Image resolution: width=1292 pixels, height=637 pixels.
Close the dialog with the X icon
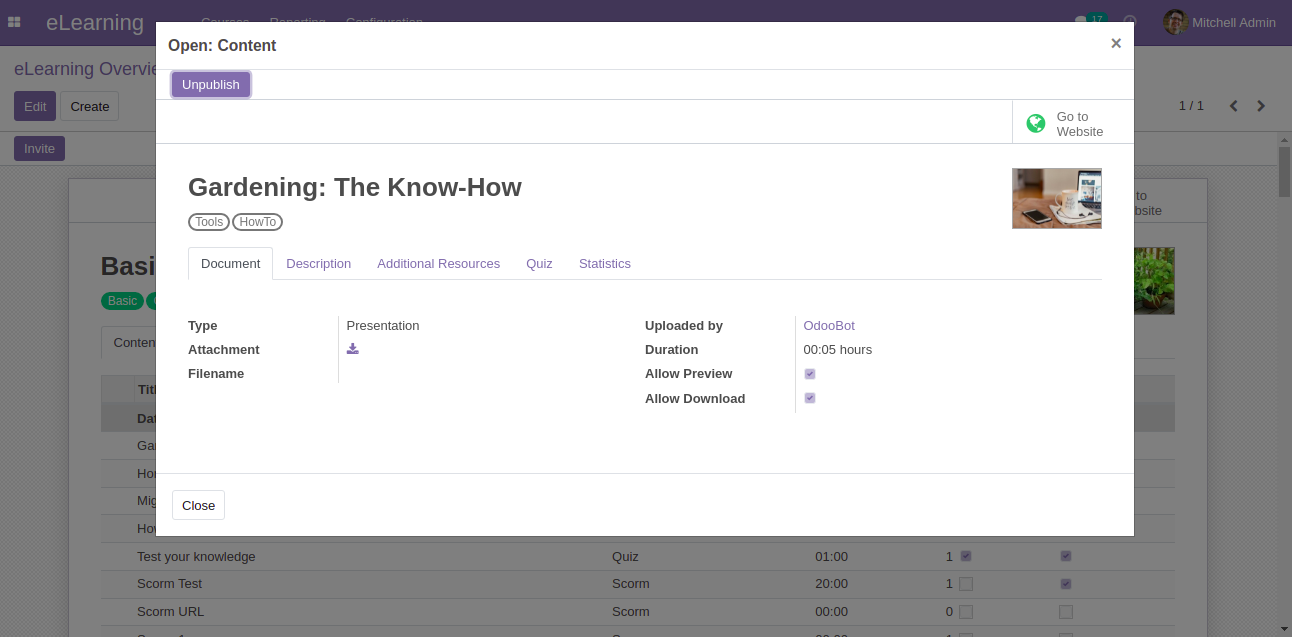tap(1116, 43)
